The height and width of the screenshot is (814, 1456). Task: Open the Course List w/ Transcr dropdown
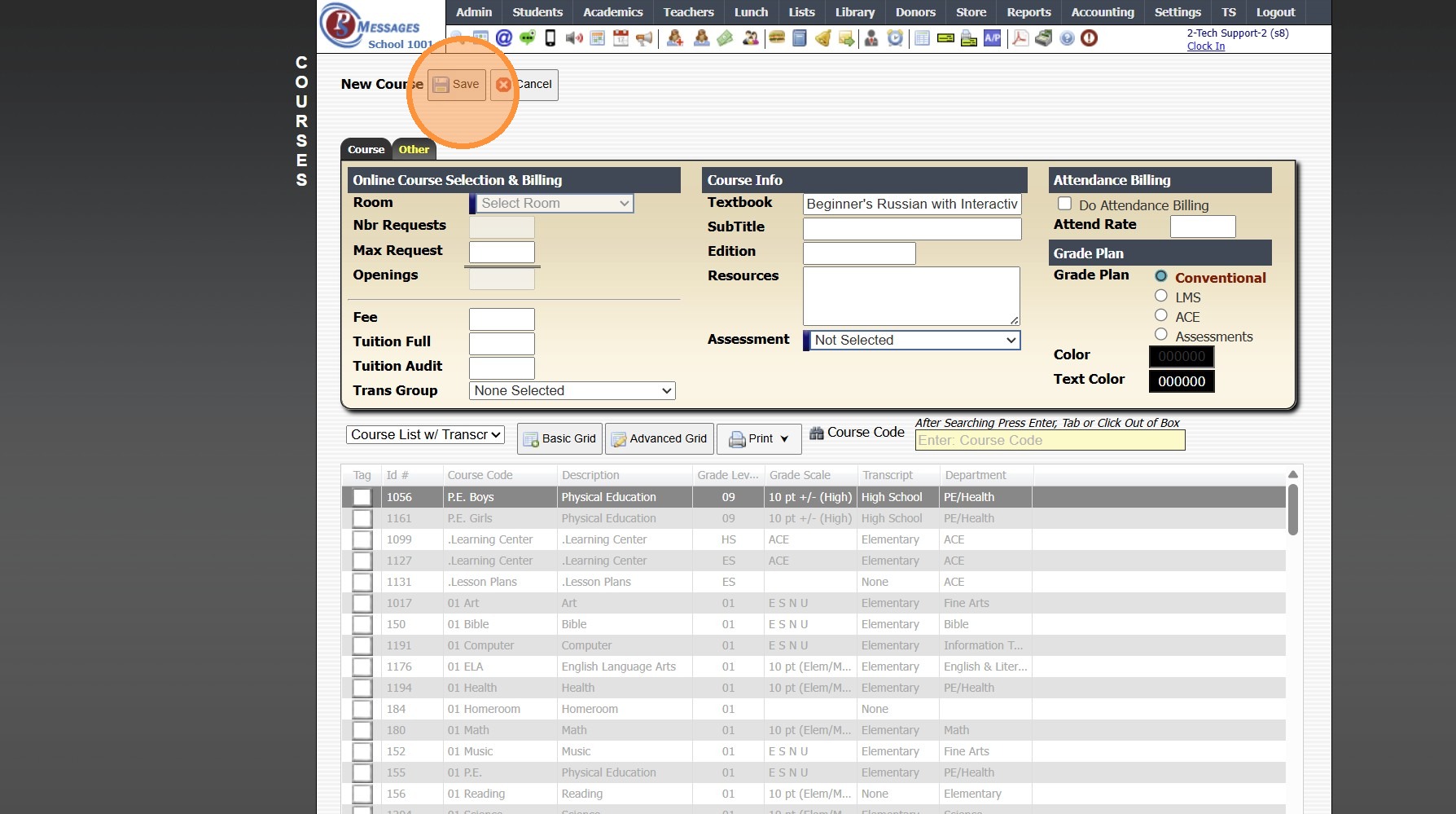(x=425, y=434)
